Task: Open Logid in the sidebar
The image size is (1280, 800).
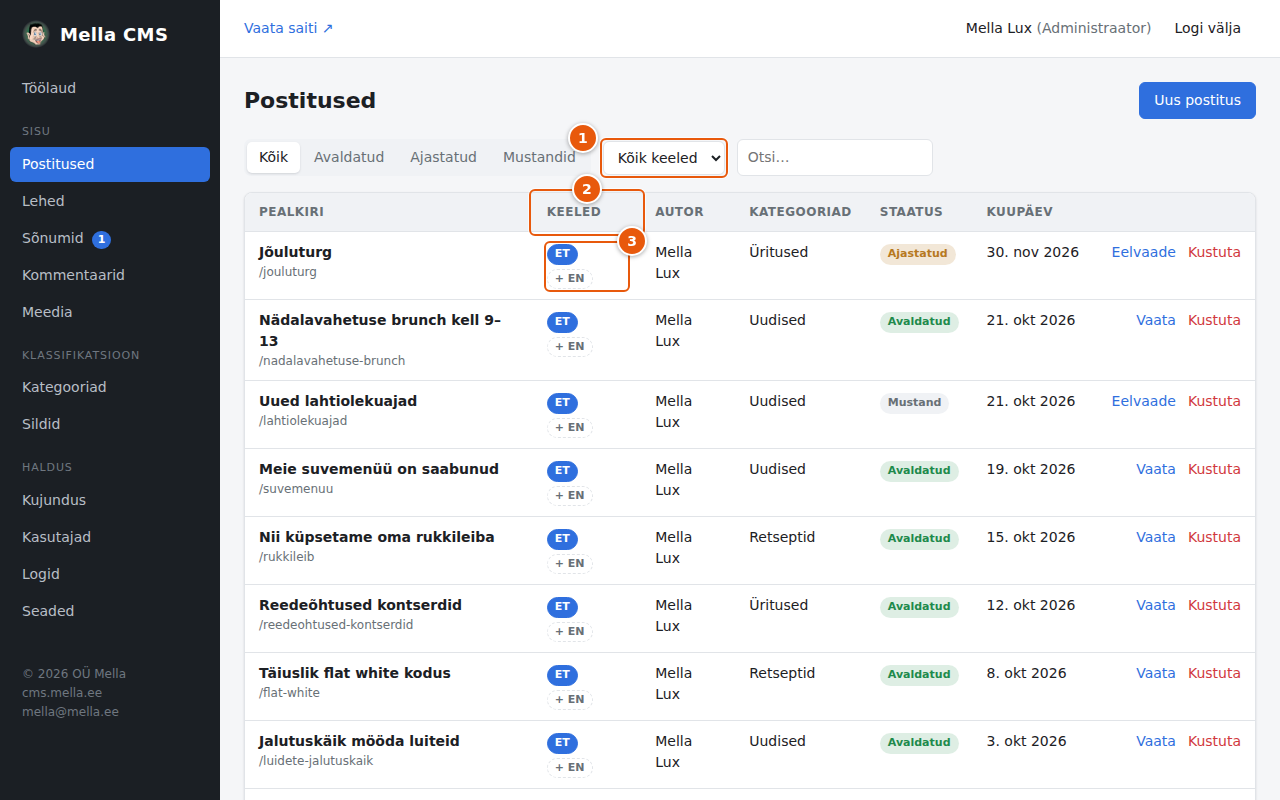Action: (110, 574)
